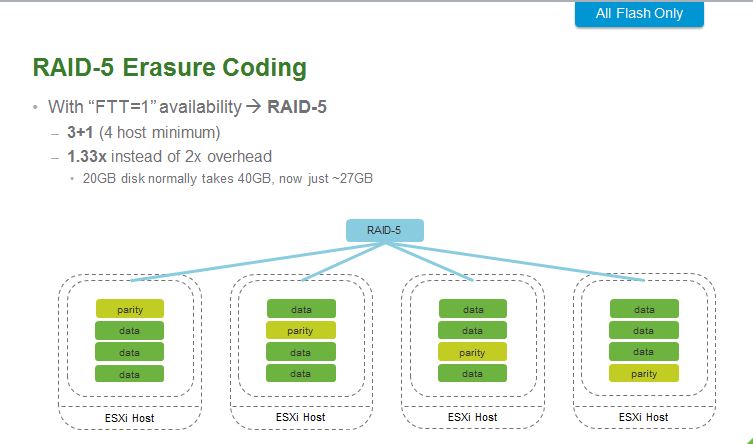Click the last ESXi Host label
Screen dimensions: 753x444
644,417
